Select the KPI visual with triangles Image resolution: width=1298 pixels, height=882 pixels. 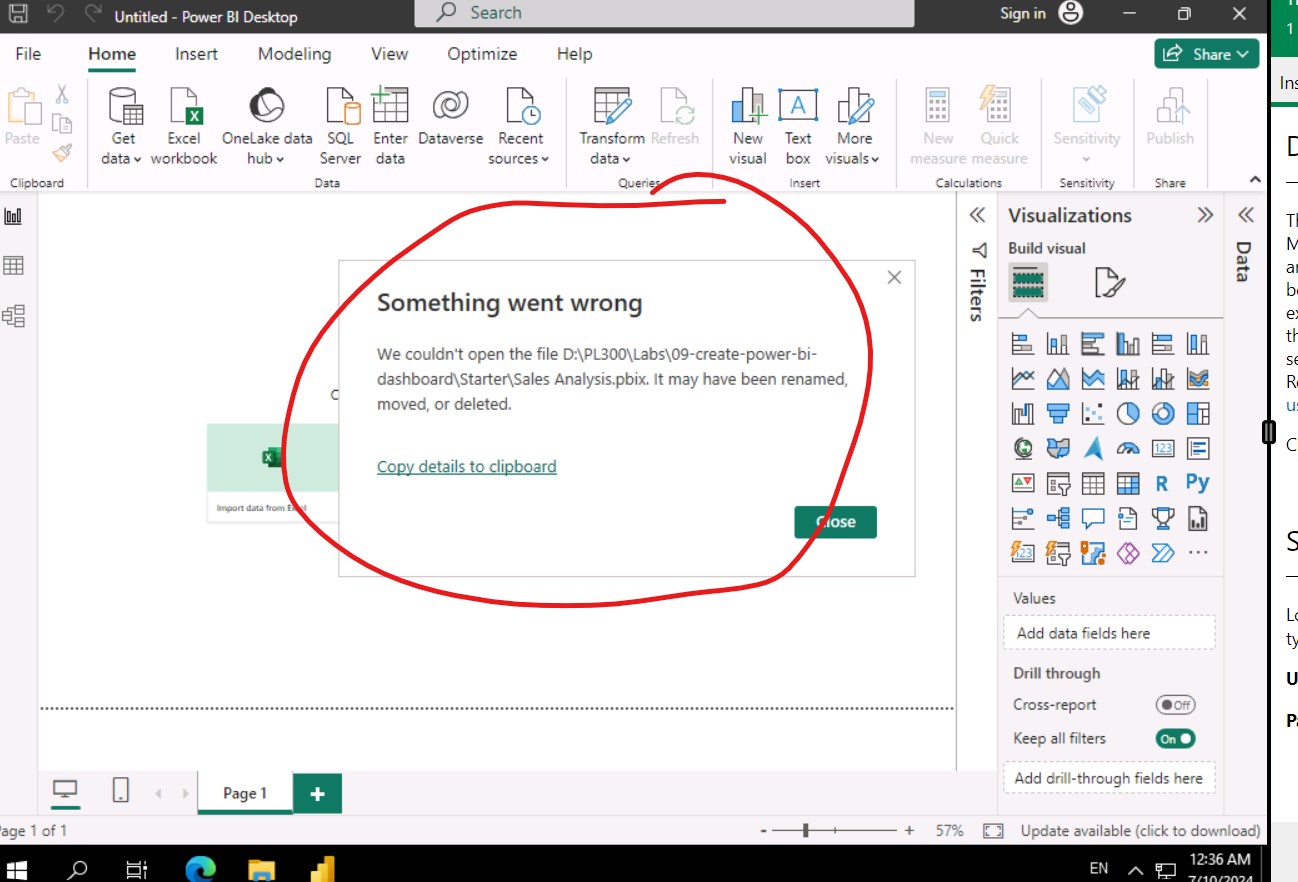click(1023, 483)
